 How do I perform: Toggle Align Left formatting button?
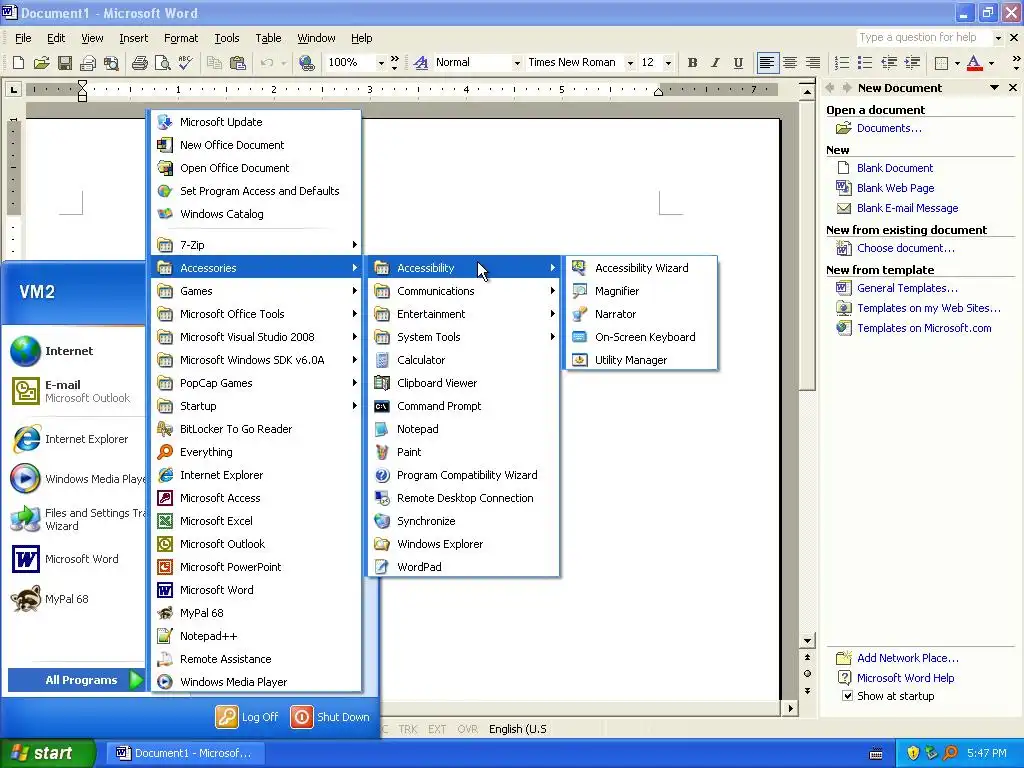767,63
